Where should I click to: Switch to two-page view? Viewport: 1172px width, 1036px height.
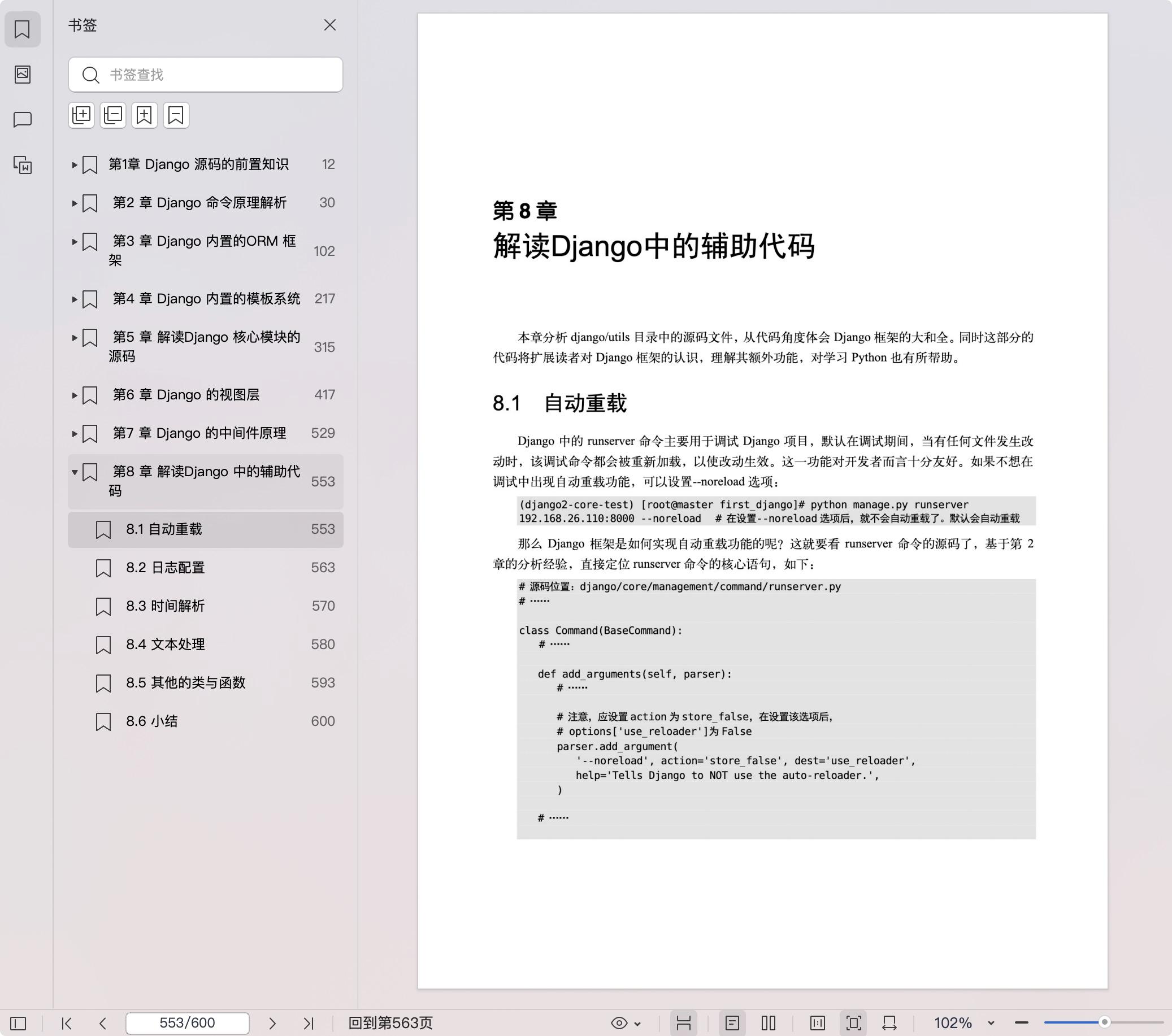pos(769,1023)
